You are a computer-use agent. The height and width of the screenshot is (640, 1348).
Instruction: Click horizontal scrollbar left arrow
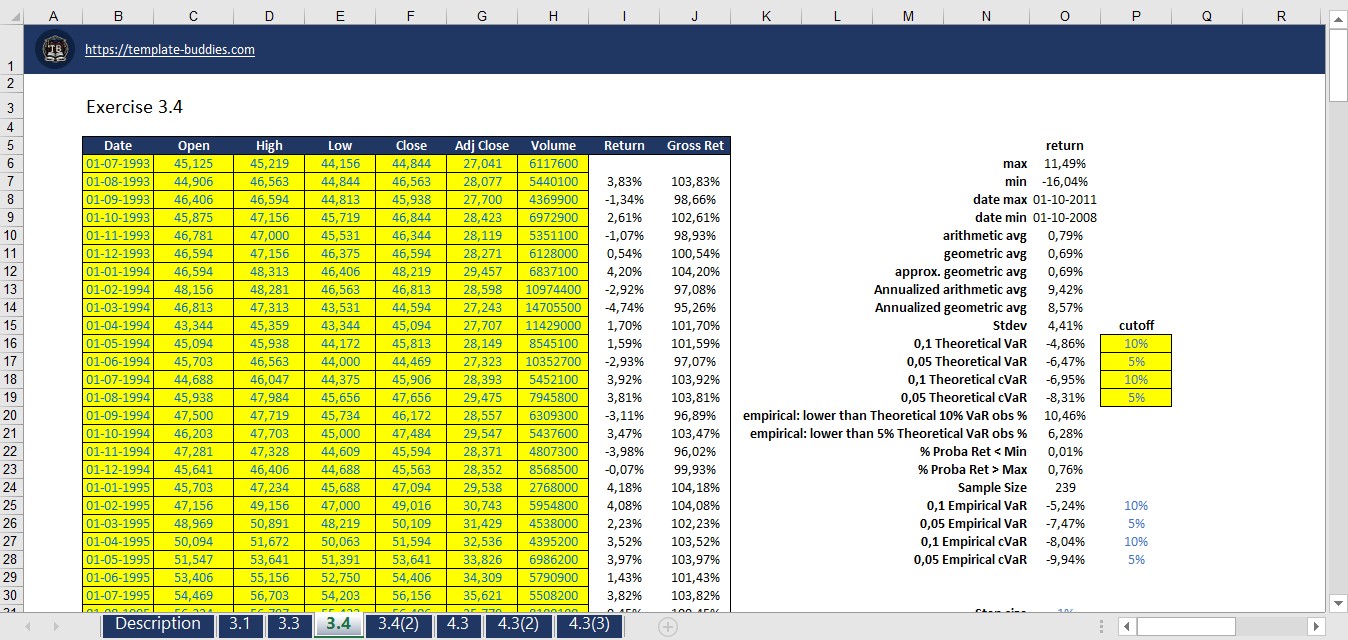(1127, 627)
